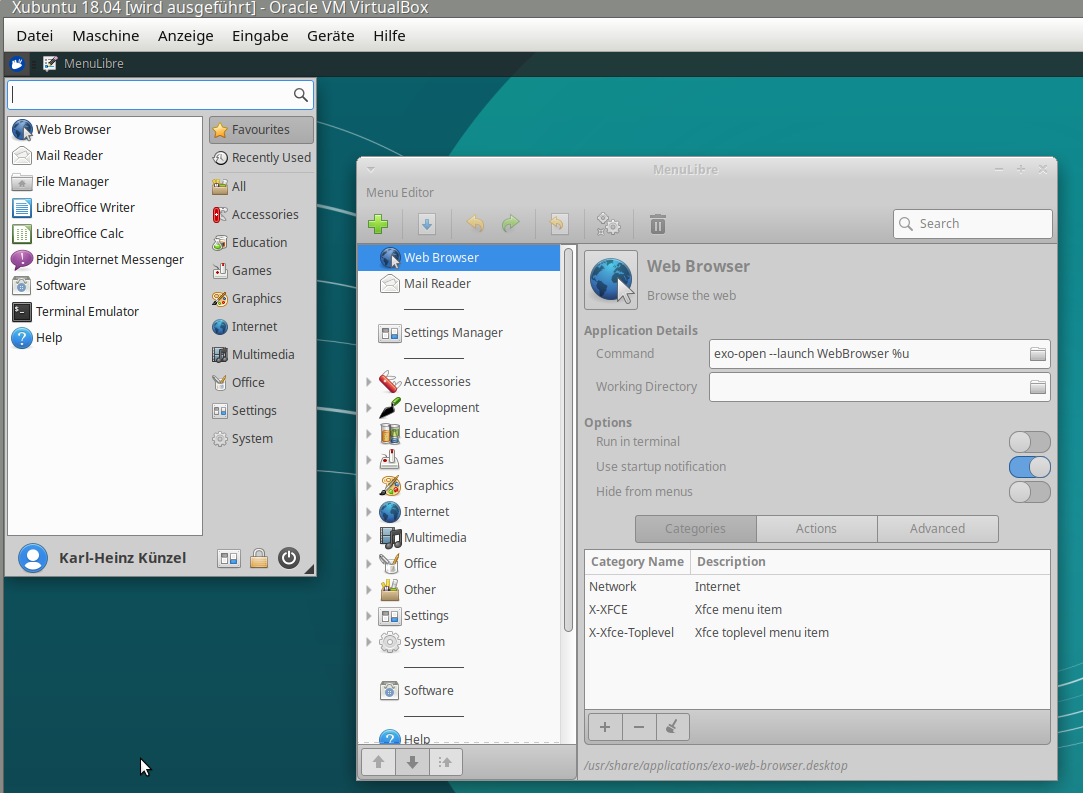Screen dimensions: 1083x793
Task: Turn off Use startup notification switch
Action: click(x=1029, y=467)
